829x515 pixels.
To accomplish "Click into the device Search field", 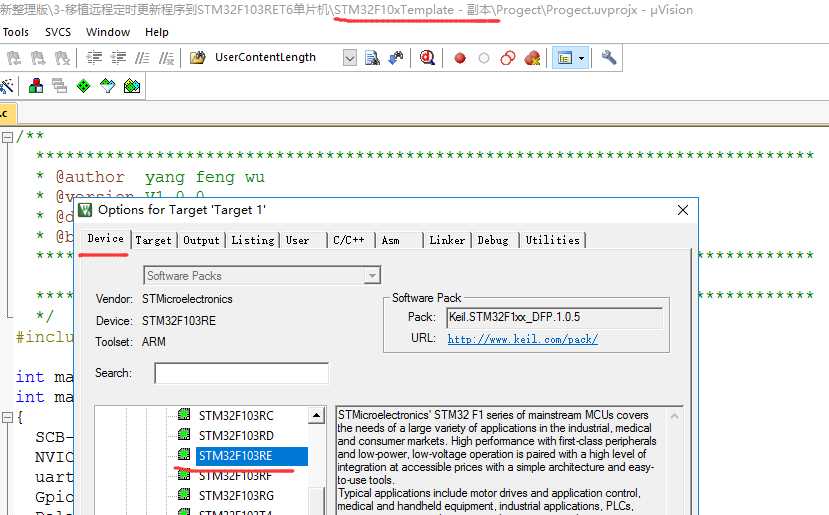I will click(x=241, y=373).
